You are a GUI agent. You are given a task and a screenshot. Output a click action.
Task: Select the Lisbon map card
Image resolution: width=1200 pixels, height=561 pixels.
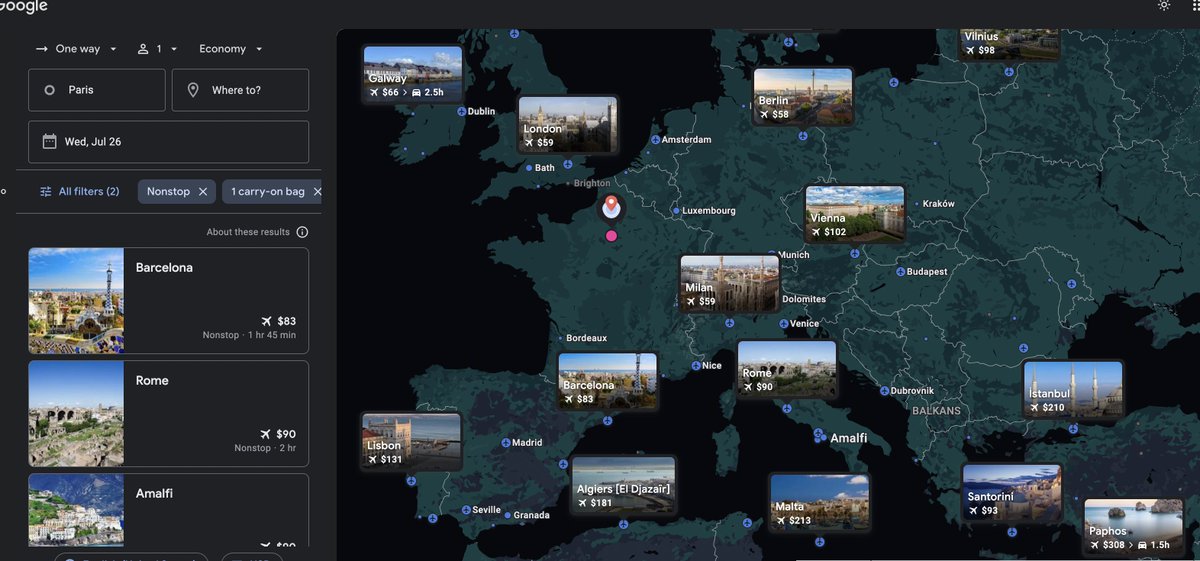412,441
